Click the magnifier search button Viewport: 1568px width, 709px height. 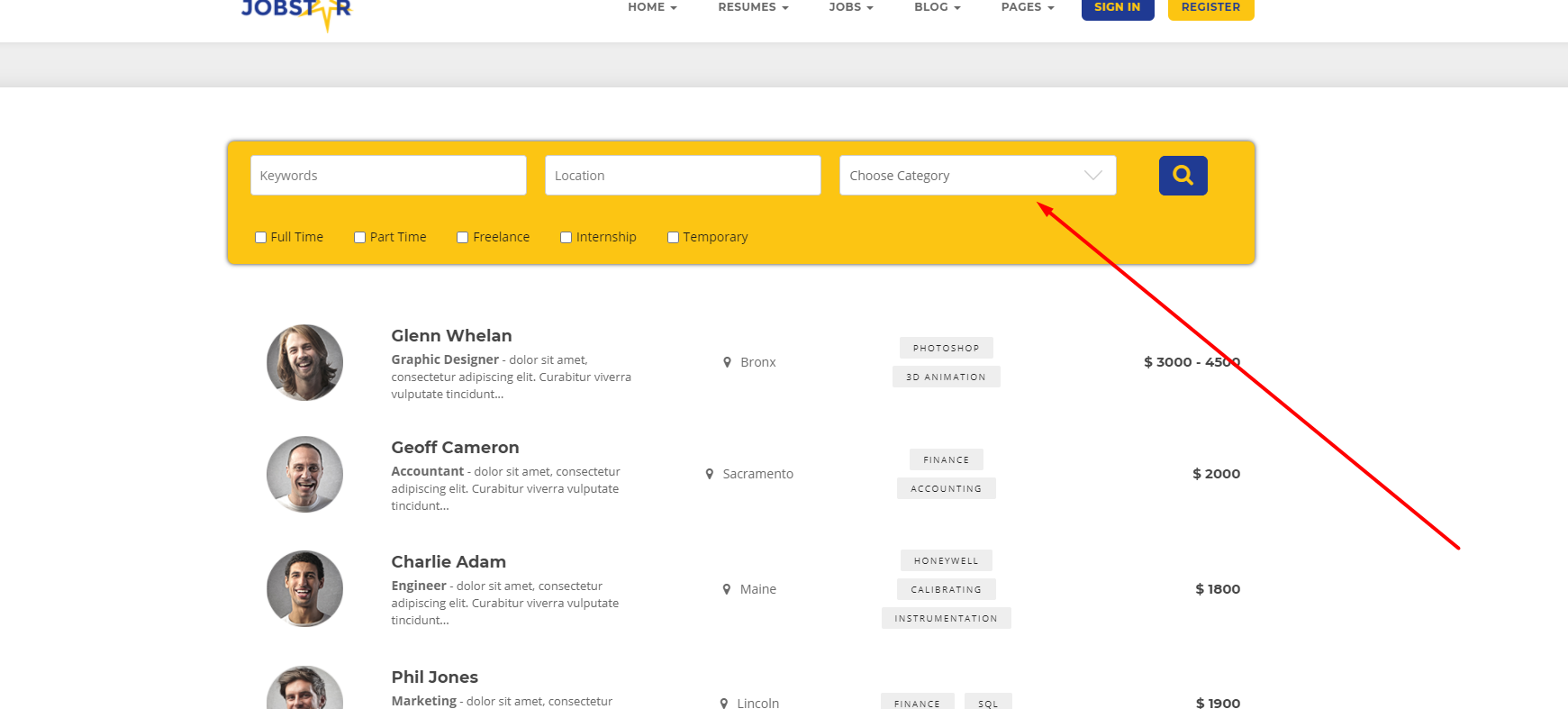click(x=1183, y=176)
